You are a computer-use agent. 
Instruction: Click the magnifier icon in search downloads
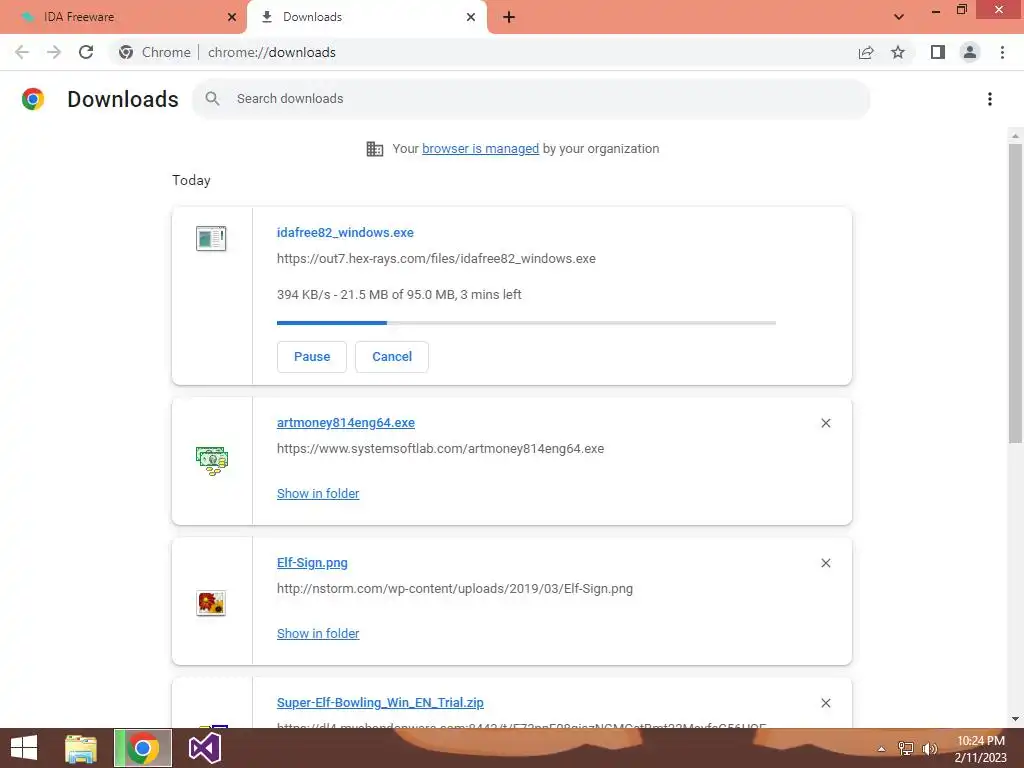[x=212, y=99]
